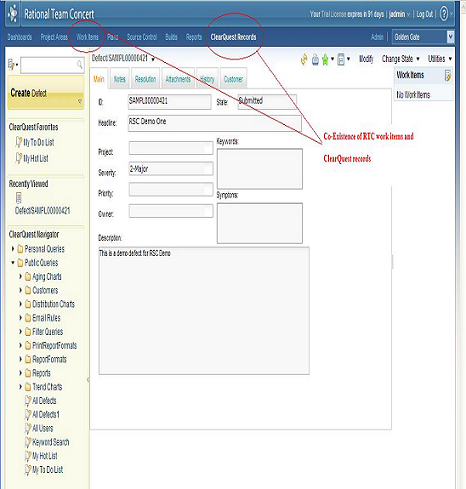Click the Modify button
Viewport: 466px width, 489px height.
366,59
